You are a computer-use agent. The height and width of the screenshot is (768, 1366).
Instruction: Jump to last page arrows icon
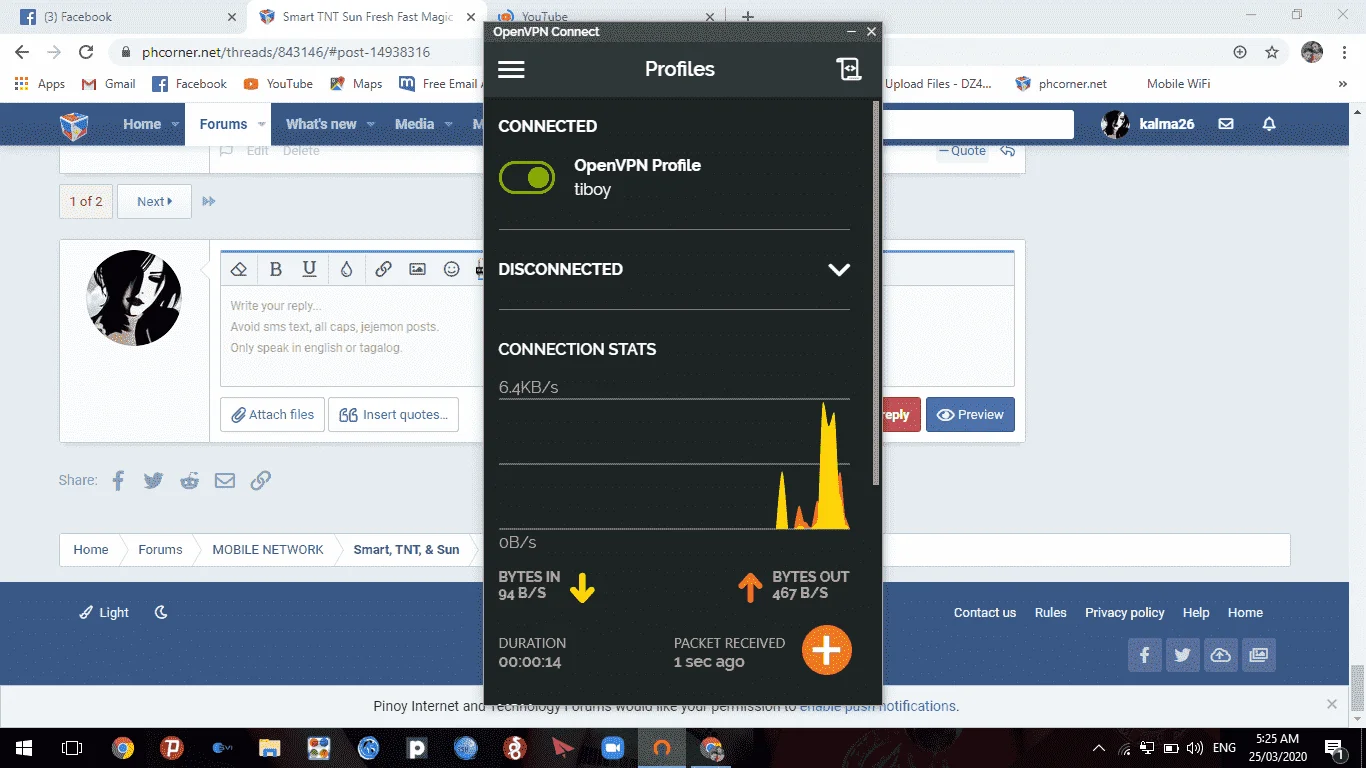(209, 201)
